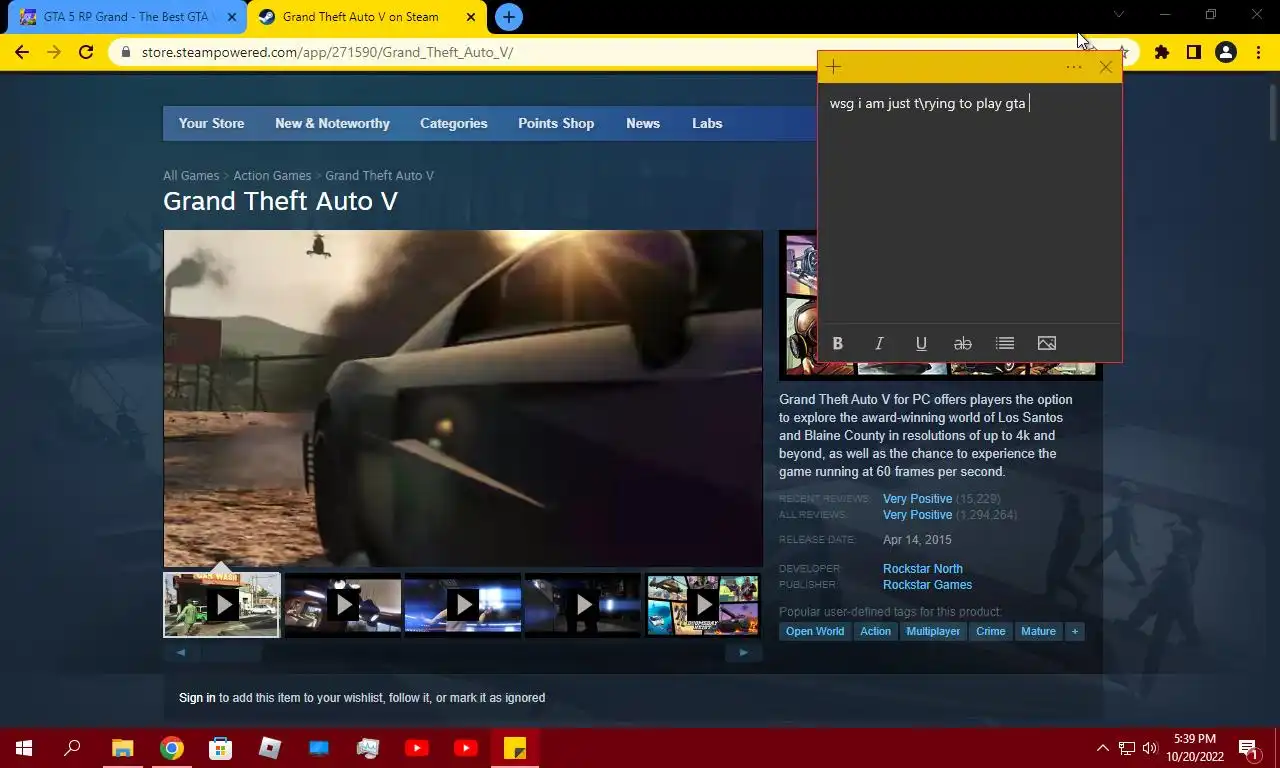
Task: Select the Crime tag
Action: pos(991,631)
